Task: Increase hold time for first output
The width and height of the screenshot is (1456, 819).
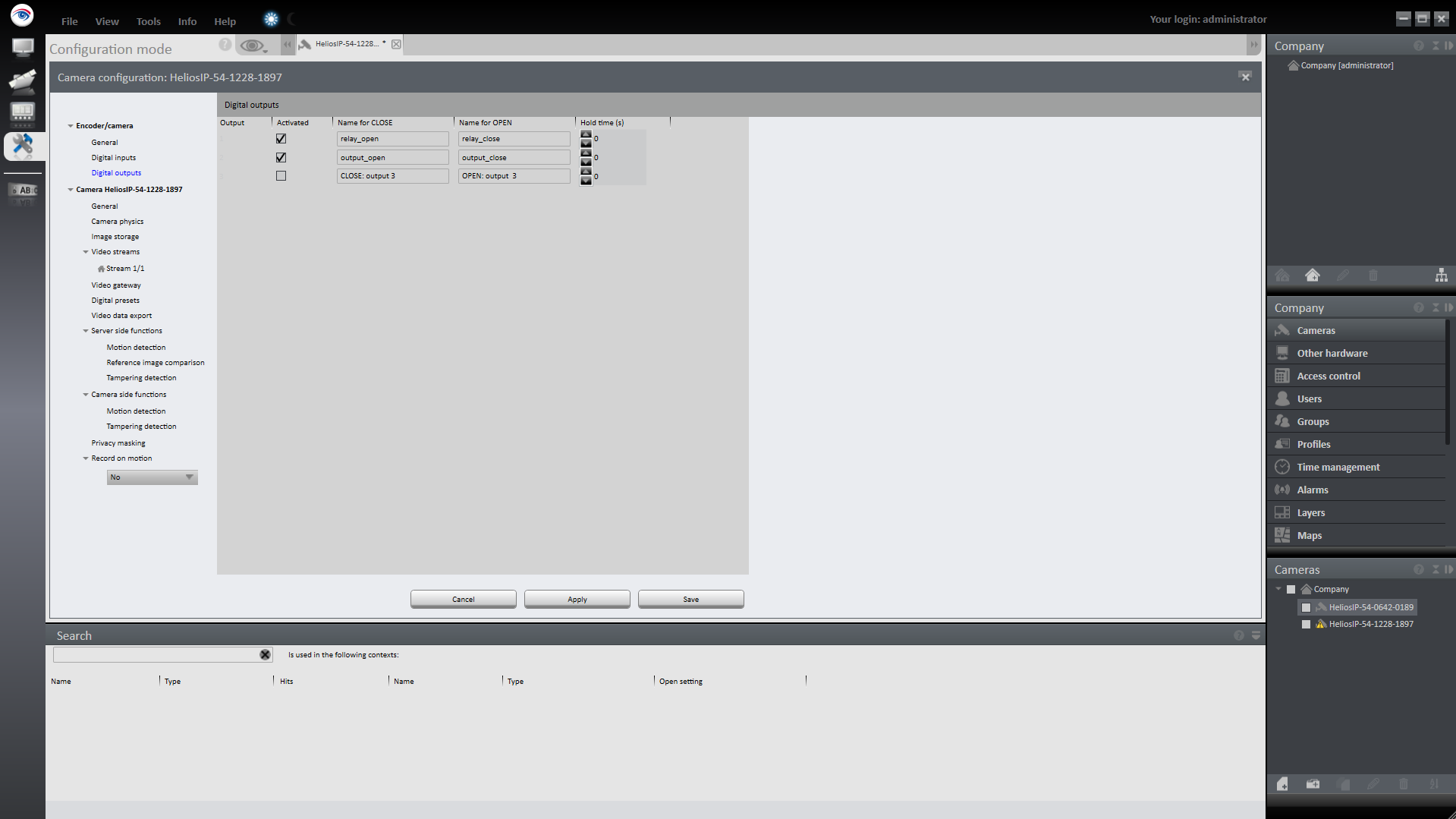Action: (586, 134)
